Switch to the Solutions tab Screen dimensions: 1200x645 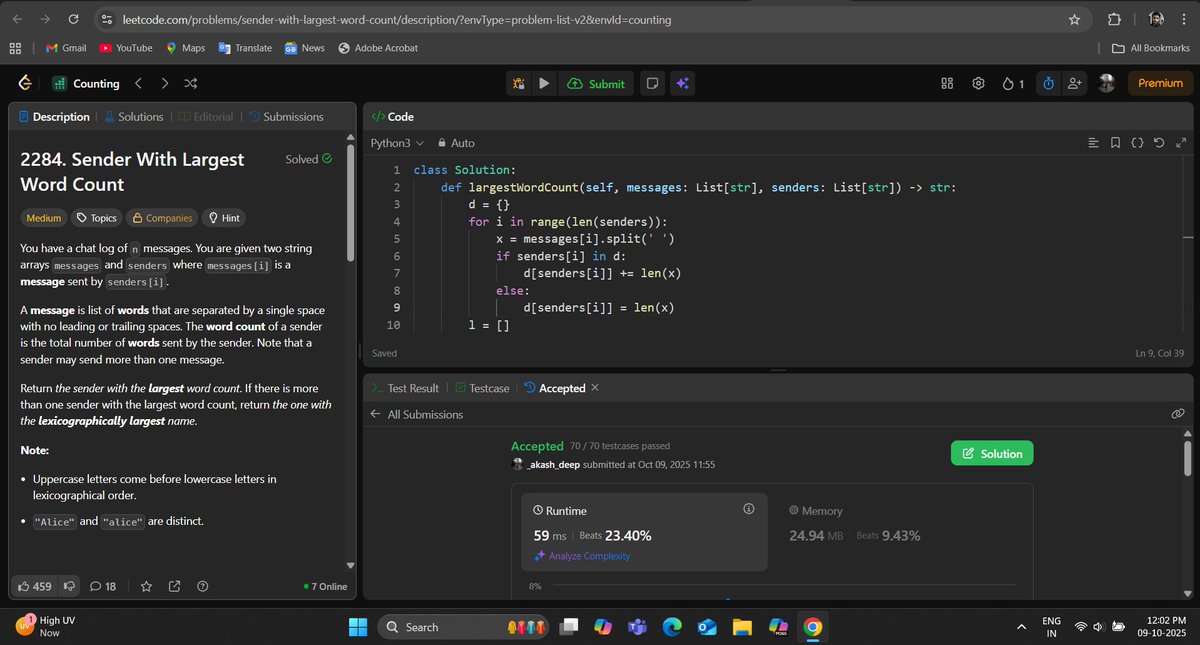(133, 117)
